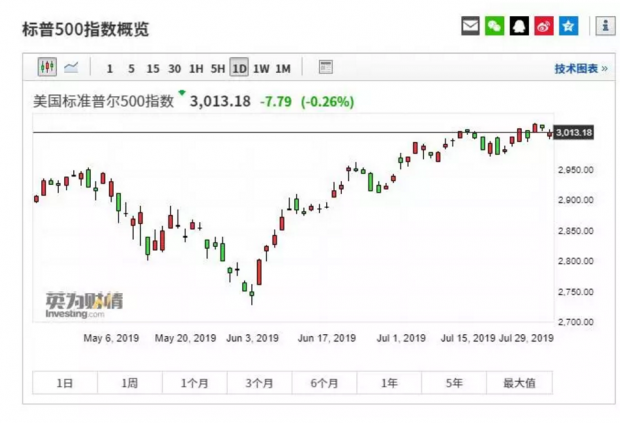Image resolution: width=620 pixels, height=423 pixels.
Task: Select the 30 minute interval
Action: pos(174,69)
